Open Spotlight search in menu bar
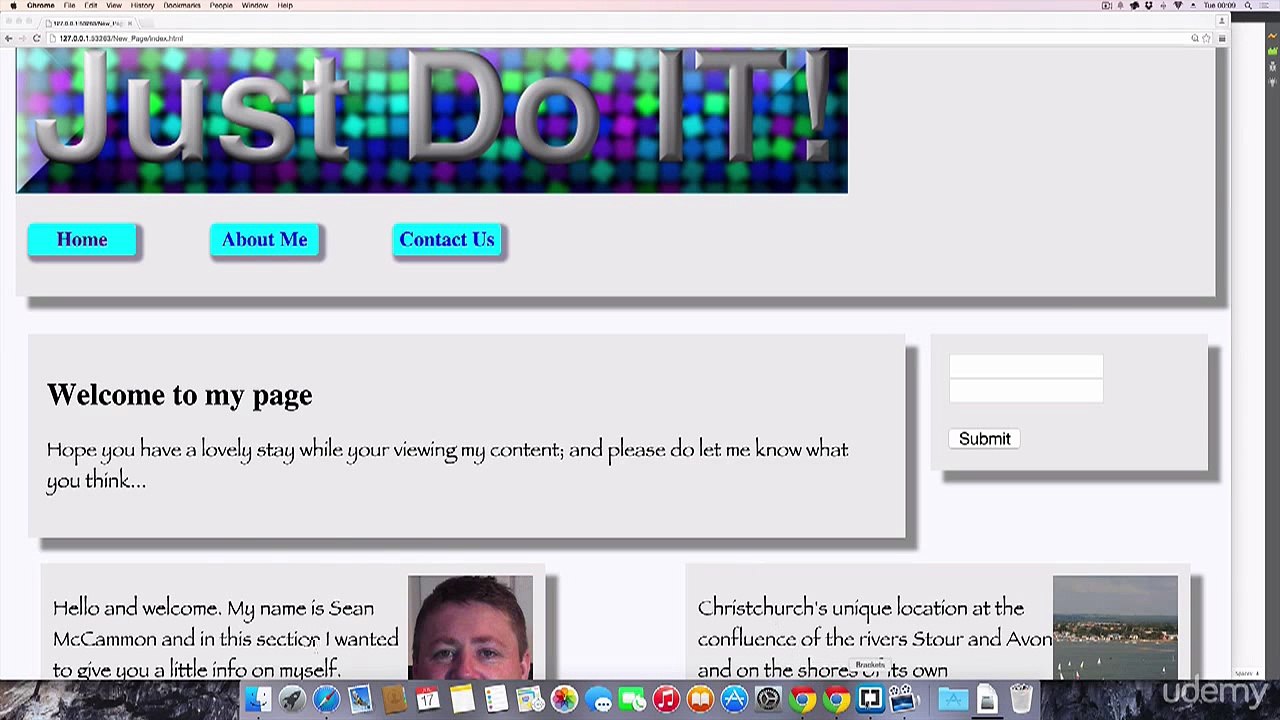Screen dimensions: 1280x720 (x=1248, y=5)
